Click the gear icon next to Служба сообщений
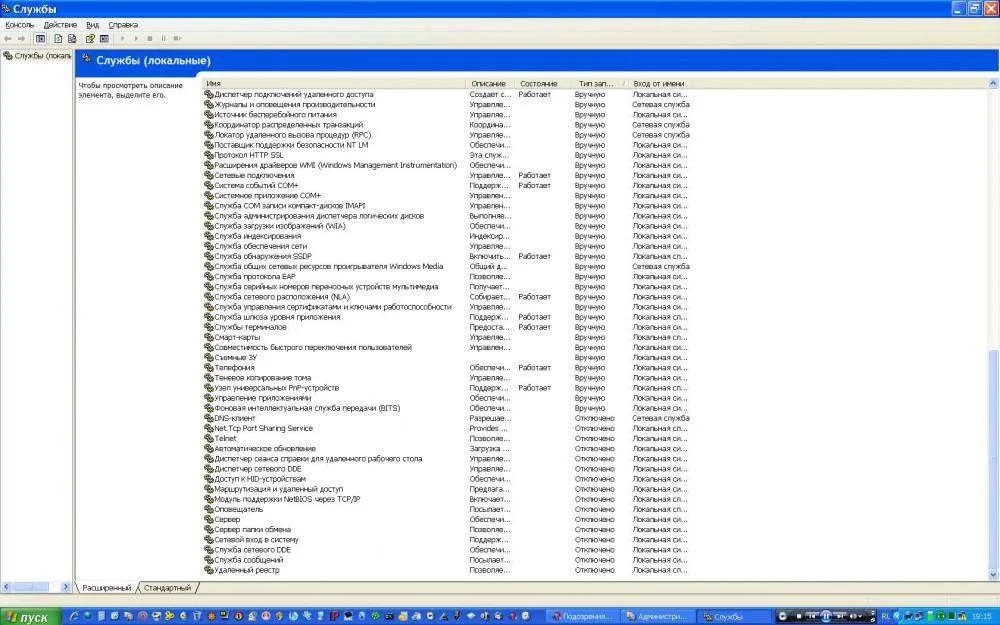 tap(209, 560)
